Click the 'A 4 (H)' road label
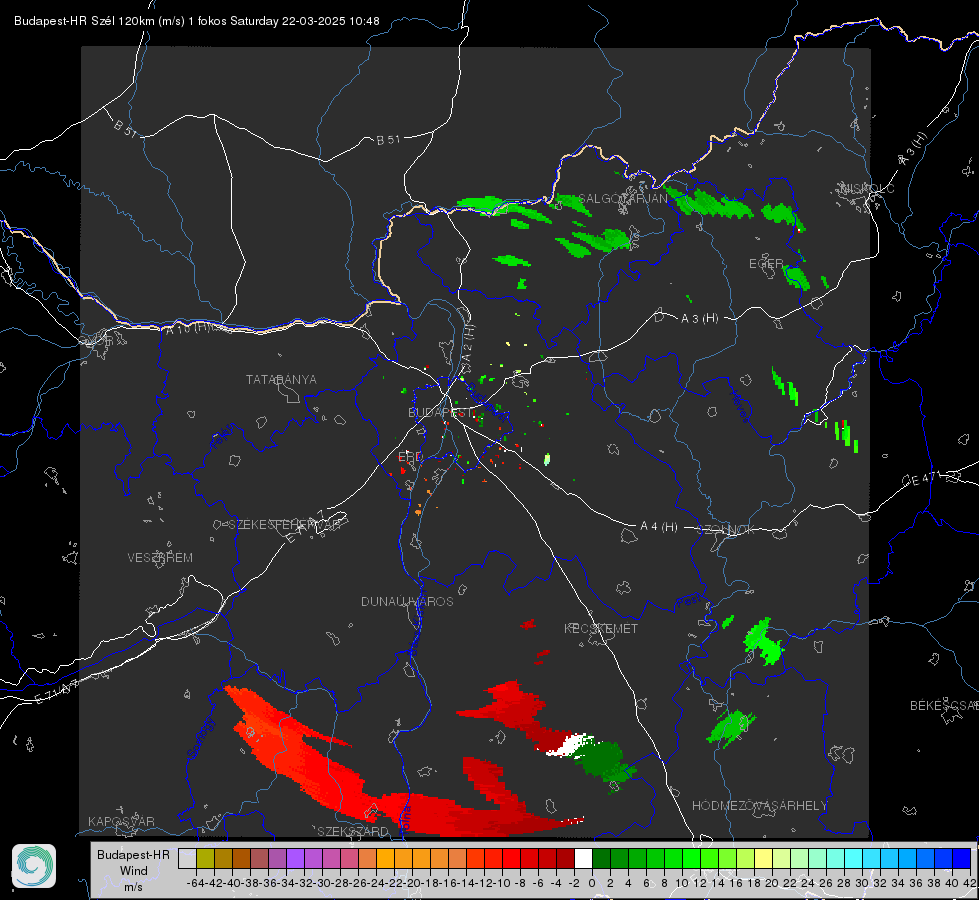The image size is (979, 900). (x=659, y=527)
